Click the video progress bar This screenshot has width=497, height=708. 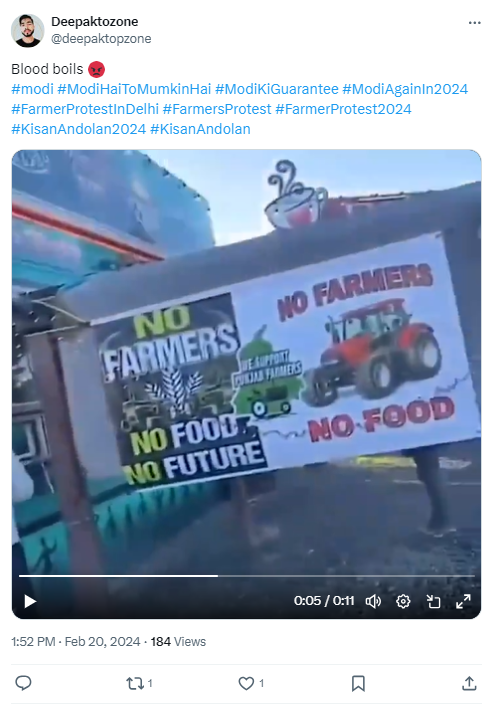246,576
